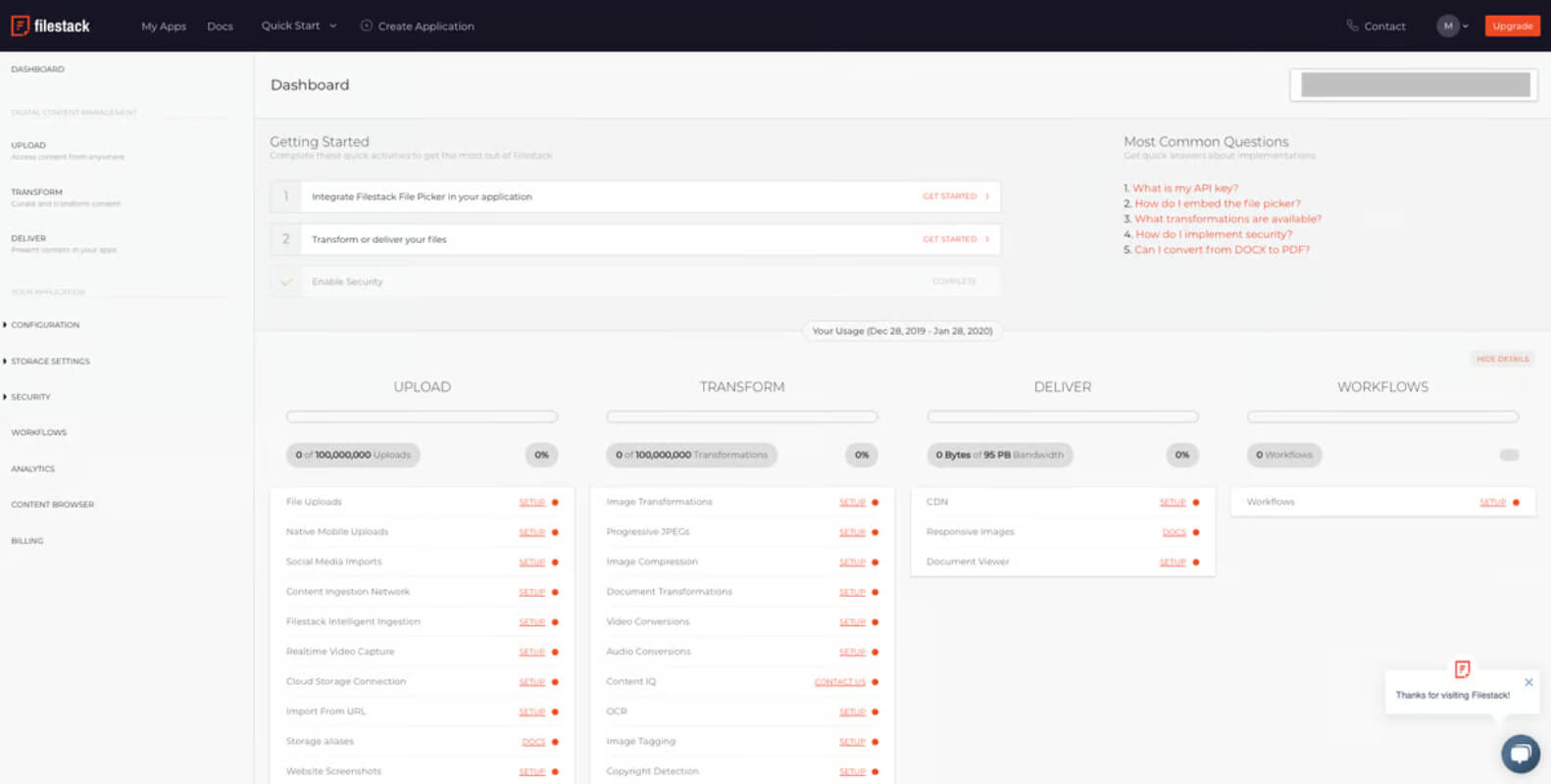Open "Can I convert from DOCX to PDF?"
1551x784 pixels.
(x=1222, y=250)
